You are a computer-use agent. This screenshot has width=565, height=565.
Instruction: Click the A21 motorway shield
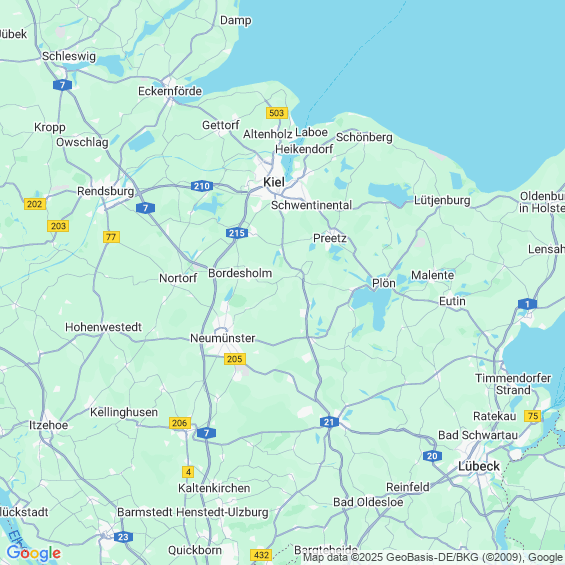tap(329, 422)
